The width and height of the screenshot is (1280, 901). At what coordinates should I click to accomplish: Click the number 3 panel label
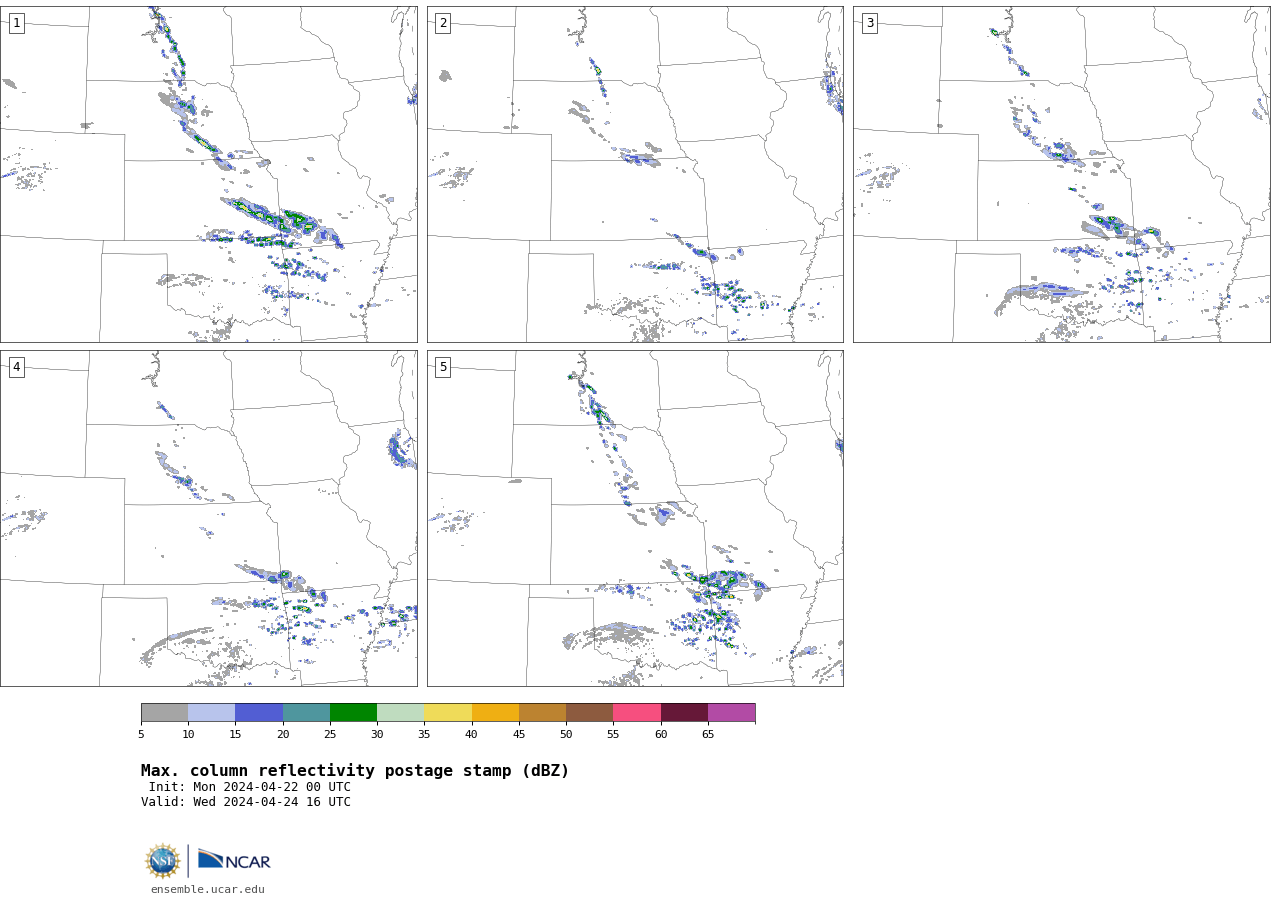(x=869, y=23)
